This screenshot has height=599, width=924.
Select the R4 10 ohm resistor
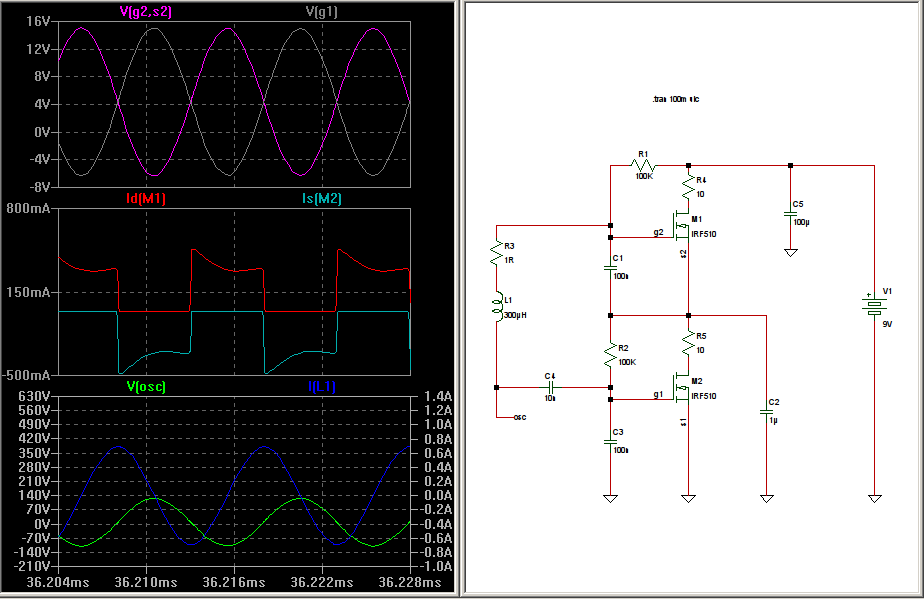tap(688, 187)
